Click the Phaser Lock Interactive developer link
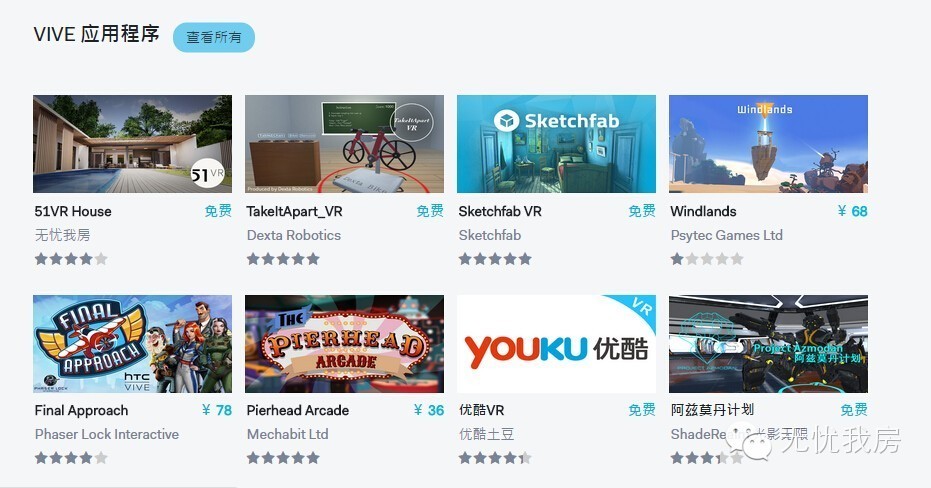Image resolution: width=931 pixels, height=488 pixels. tap(107, 434)
